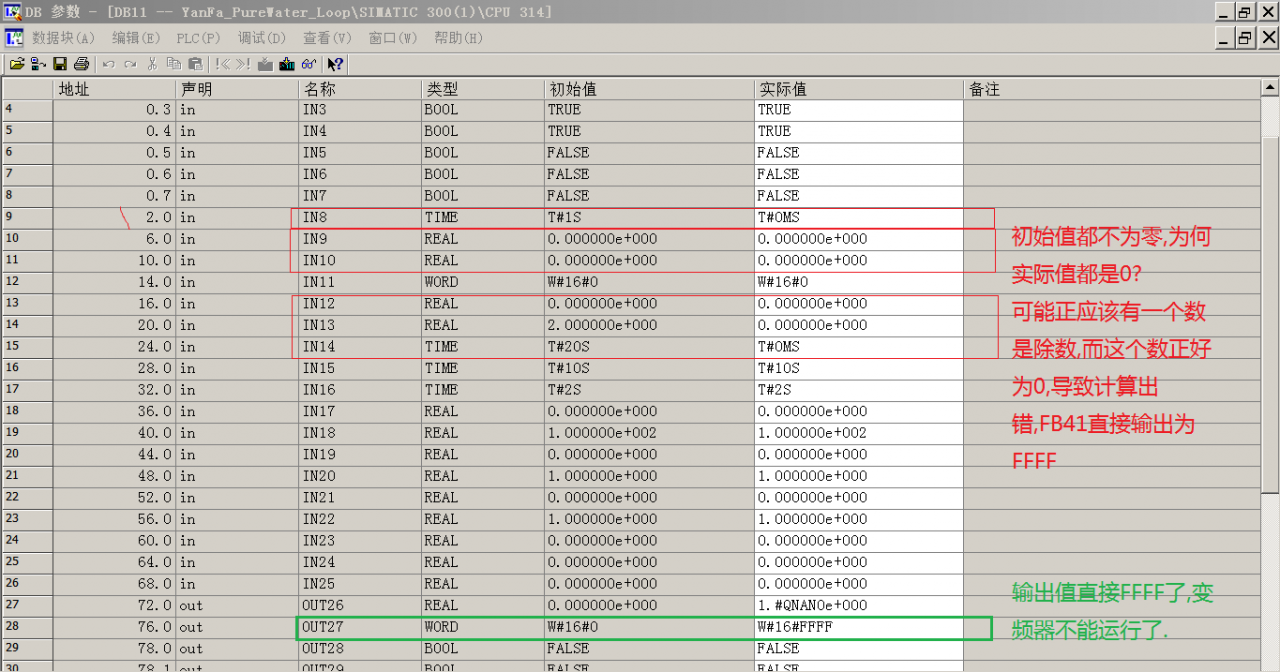Click actual value T#10S of IN15
Image resolution: width=1280 pixels, height=672 pixels.
point(859,368)
